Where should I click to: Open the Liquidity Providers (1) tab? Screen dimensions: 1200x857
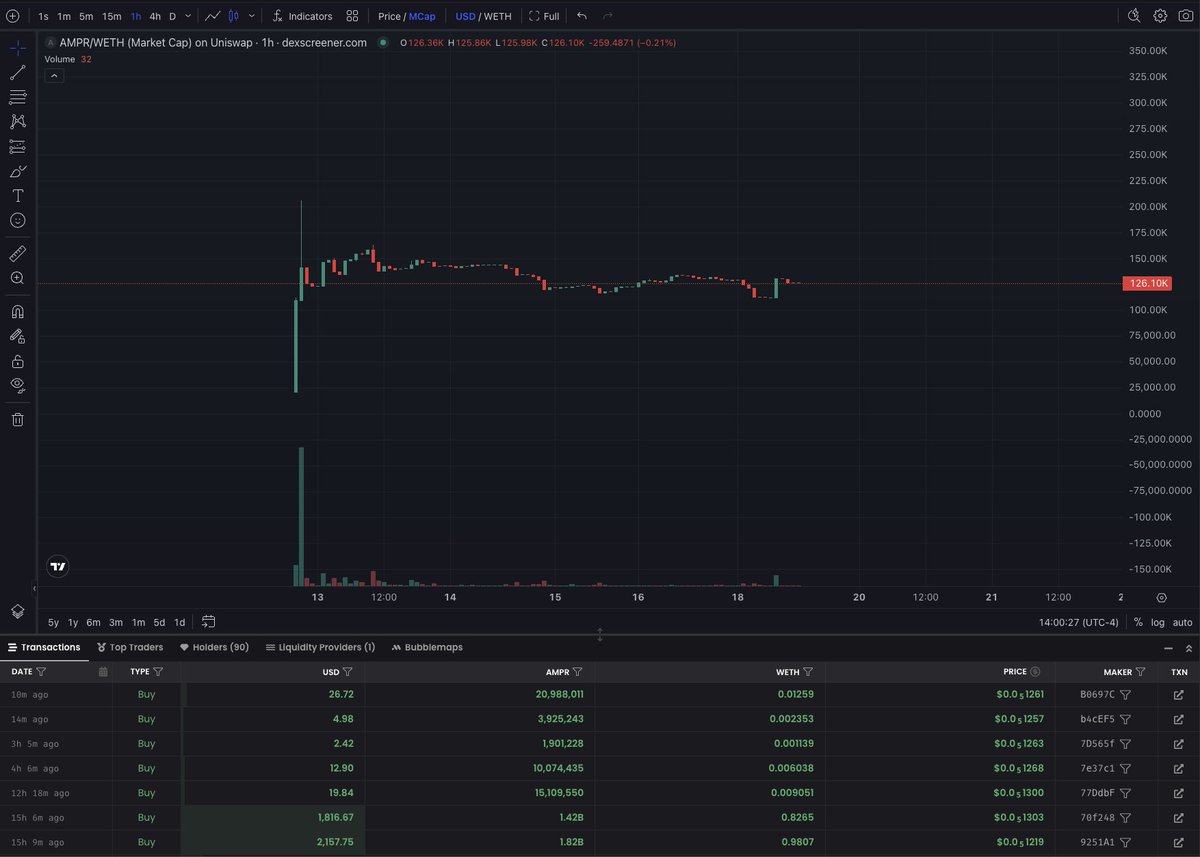pos(321,647)
